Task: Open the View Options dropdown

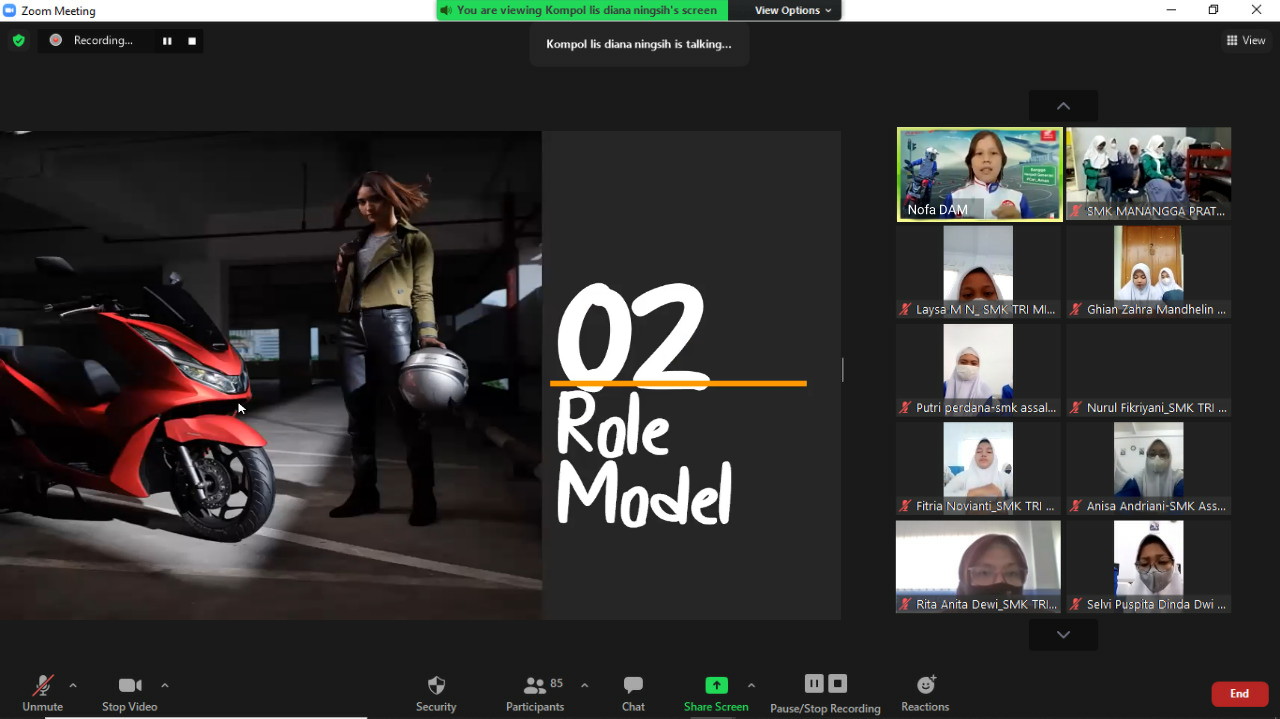Action: point(793,10)
